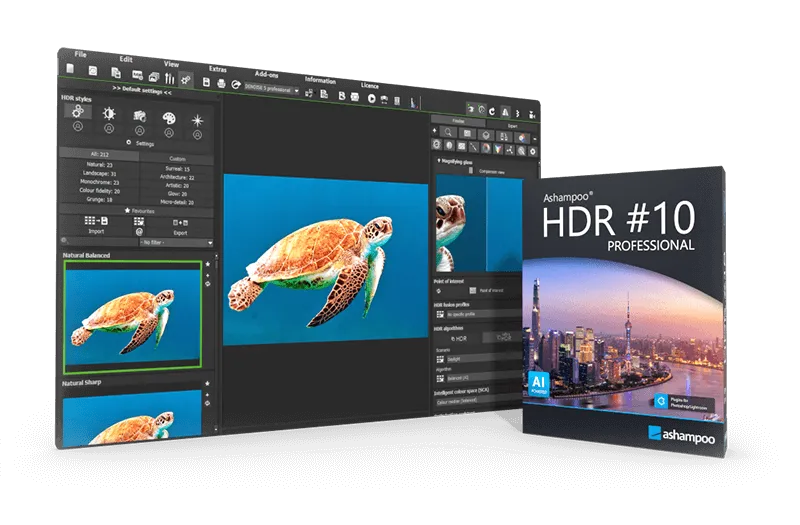Select the flower-gear HDR style icon

pos(78,111)
